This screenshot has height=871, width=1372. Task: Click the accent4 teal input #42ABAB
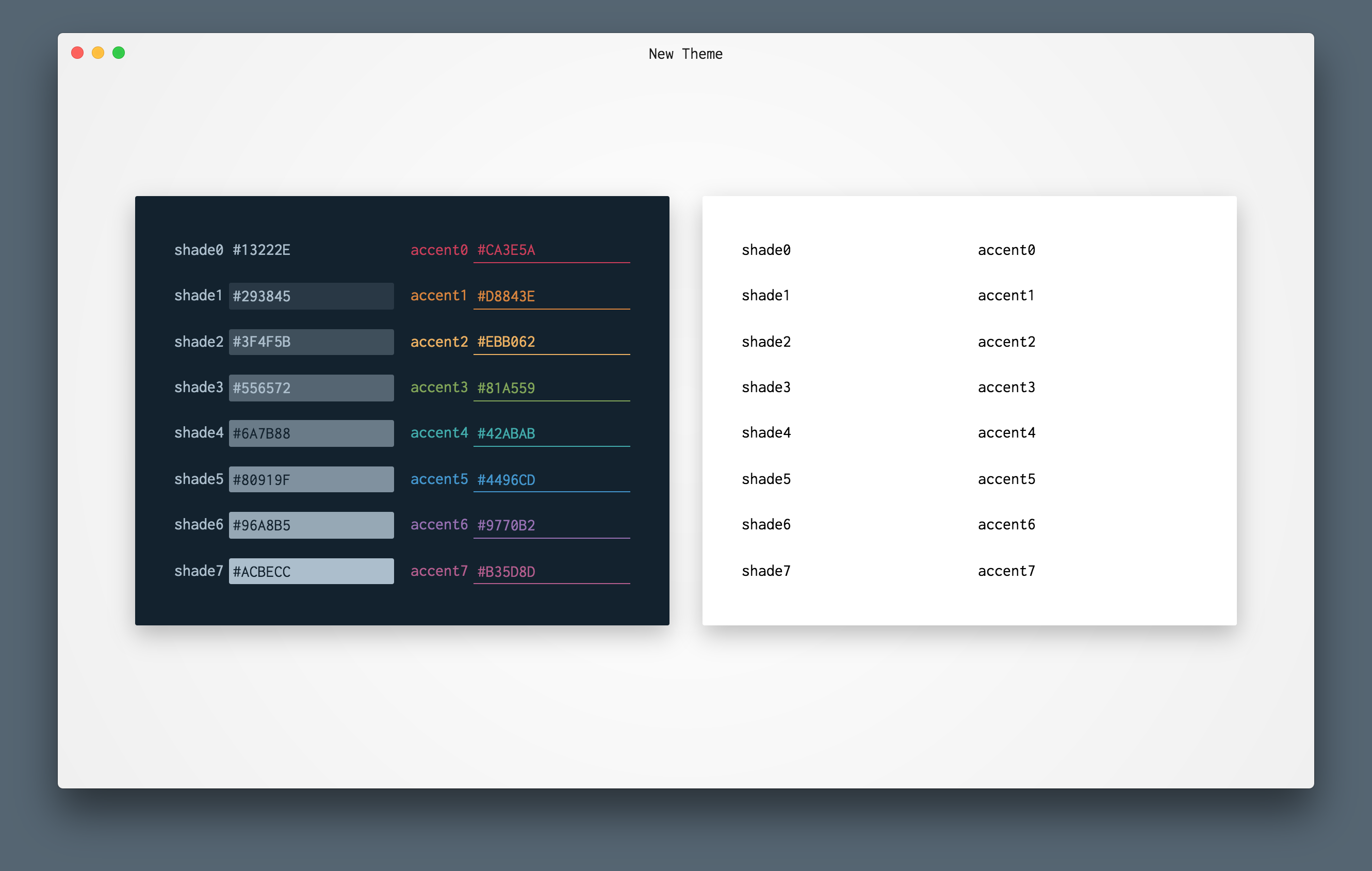click(551, 433)
